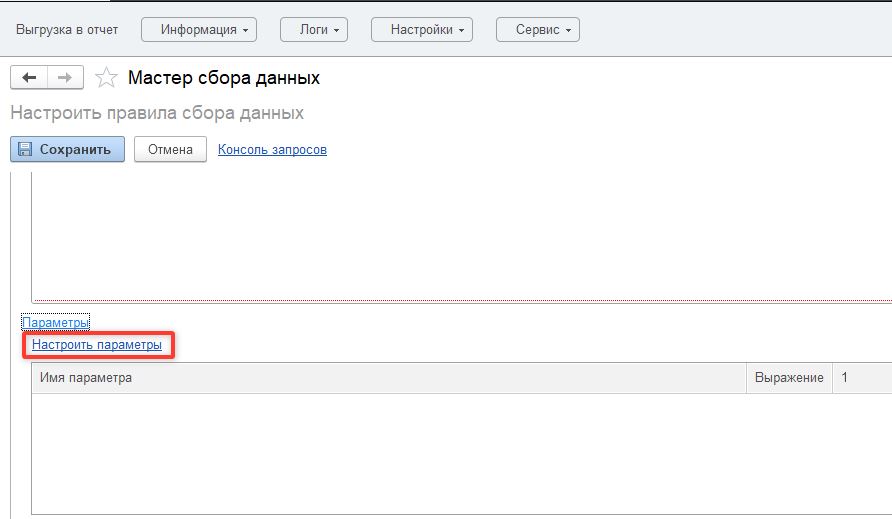Open the Настроить параметры link
Image resolution: width=892 pixels, height=519 pixels.
(97, 345)
